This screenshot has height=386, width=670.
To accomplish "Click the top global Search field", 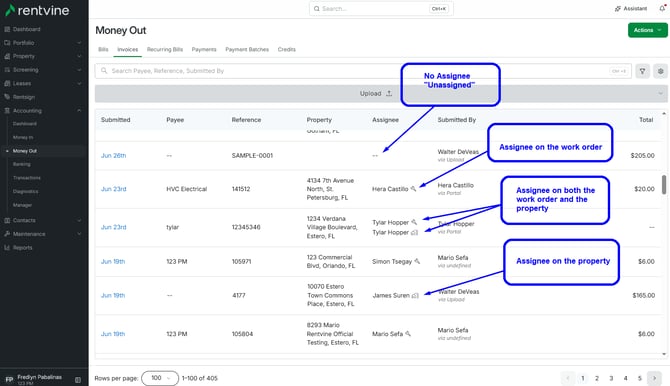I will click(x=381, y=9).
